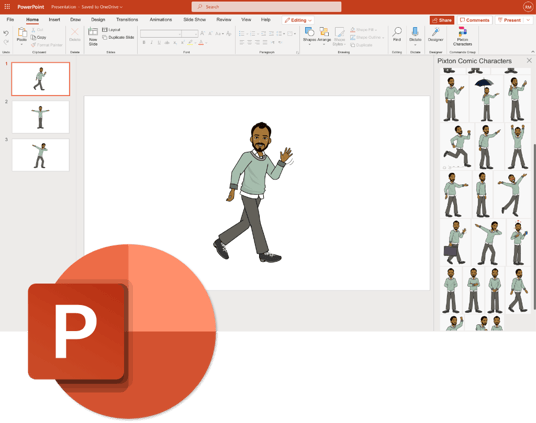Click the Align Left paragraph icon
The image size is (536, 423).
click(x=242, y=43)
